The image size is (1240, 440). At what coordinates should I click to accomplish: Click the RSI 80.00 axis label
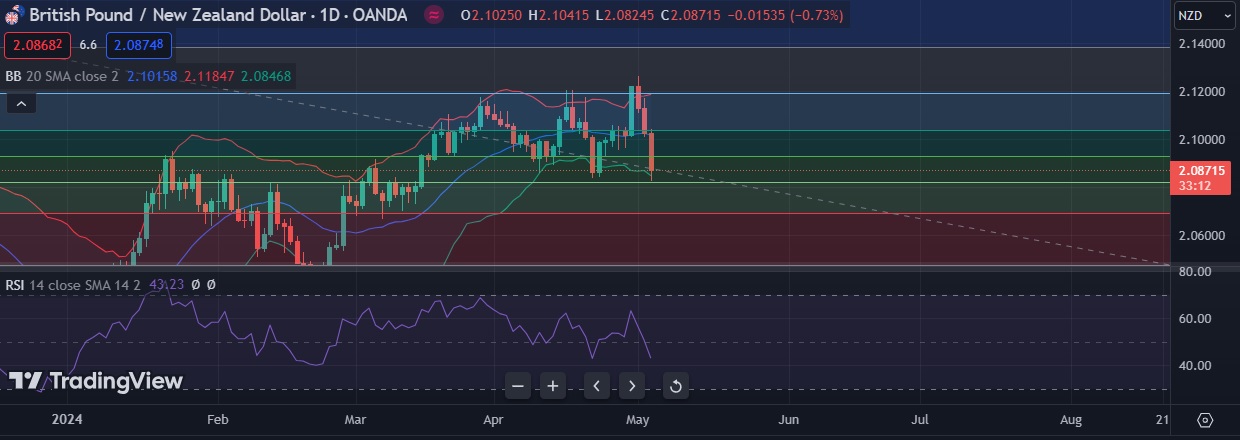coord(1196,271)
